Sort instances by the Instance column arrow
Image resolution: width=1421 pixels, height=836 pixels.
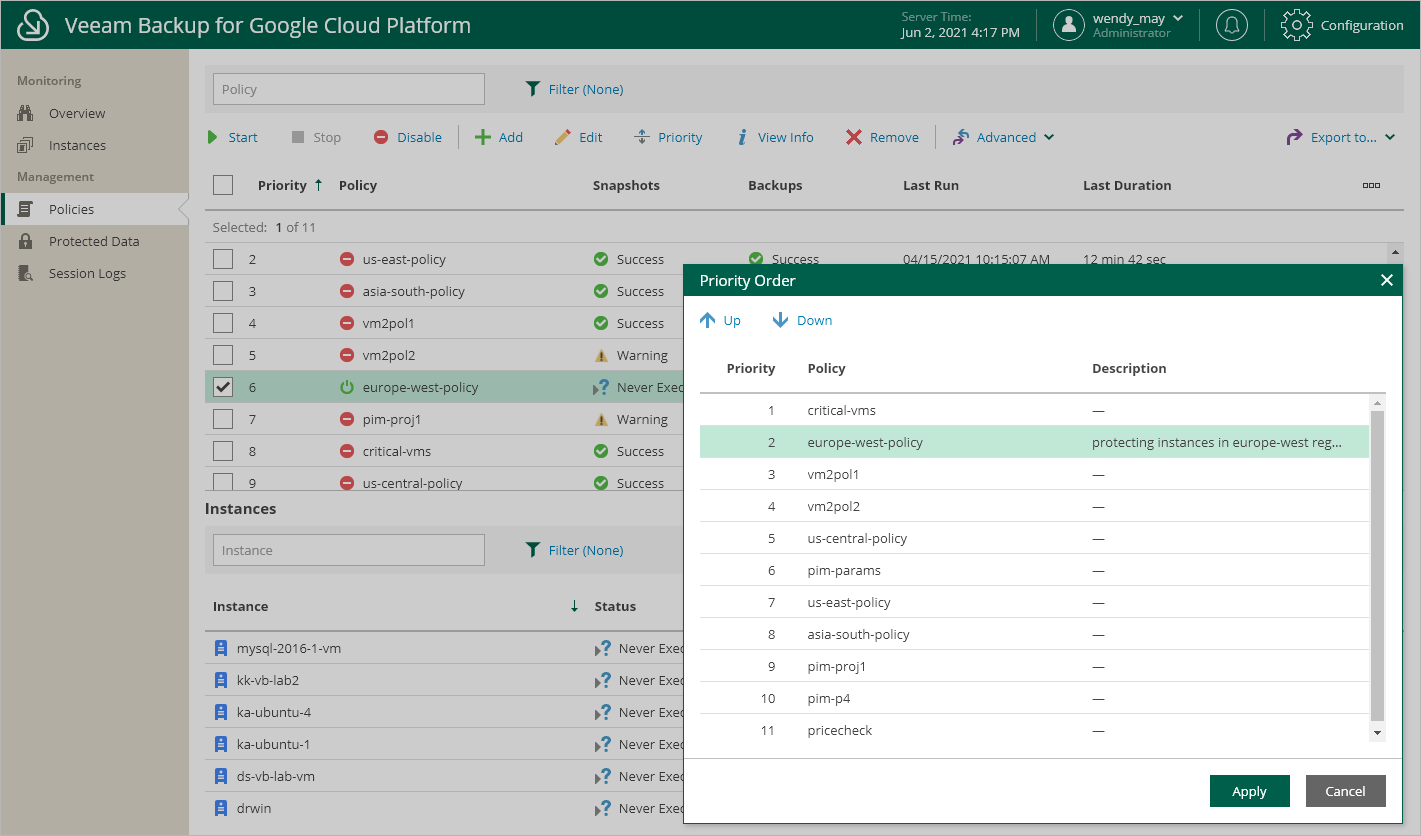(574, 606)
